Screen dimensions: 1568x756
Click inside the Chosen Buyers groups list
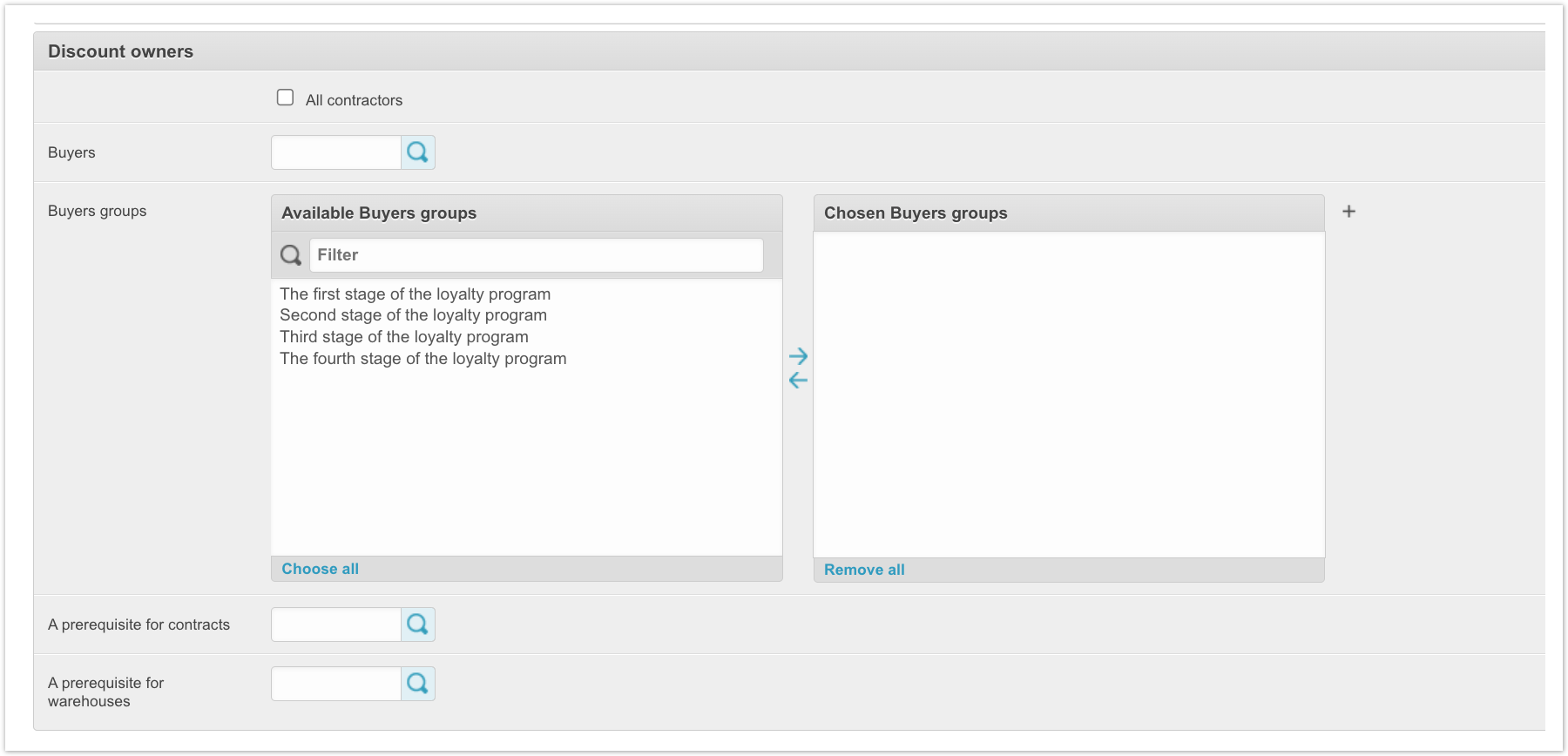click(1069, 394)
